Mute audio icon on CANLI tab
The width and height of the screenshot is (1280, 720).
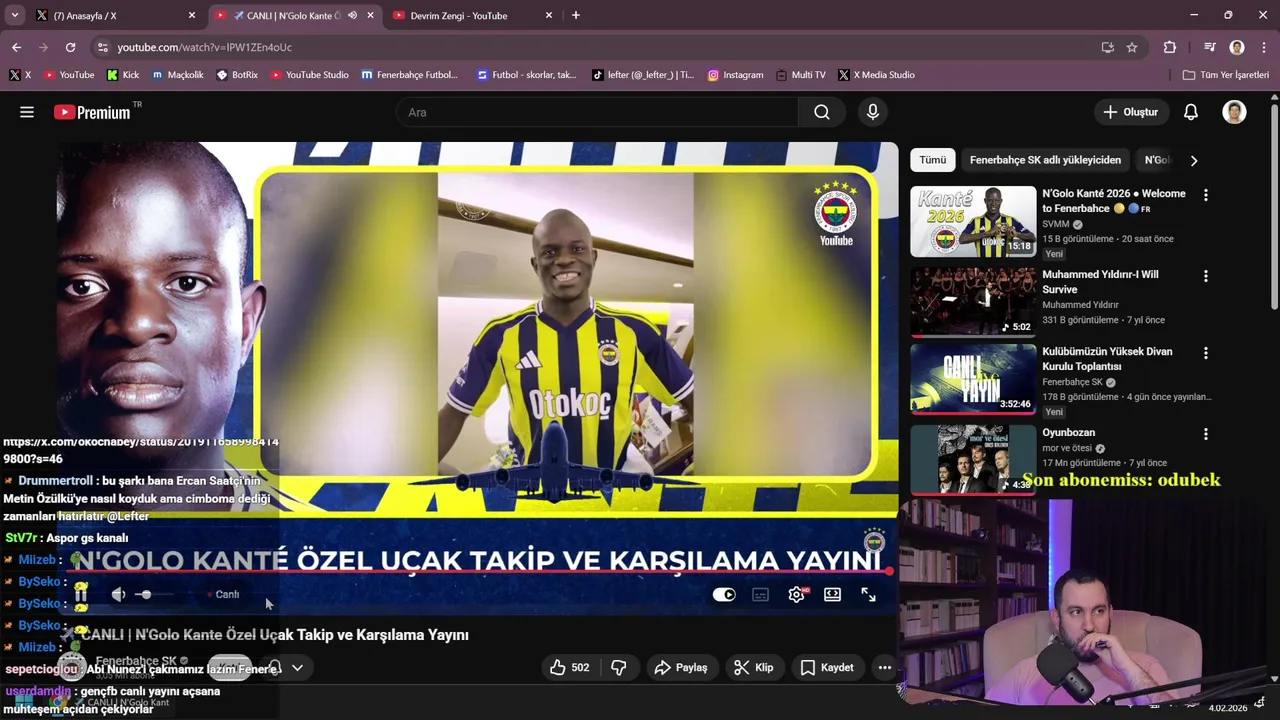click(352, 15)
